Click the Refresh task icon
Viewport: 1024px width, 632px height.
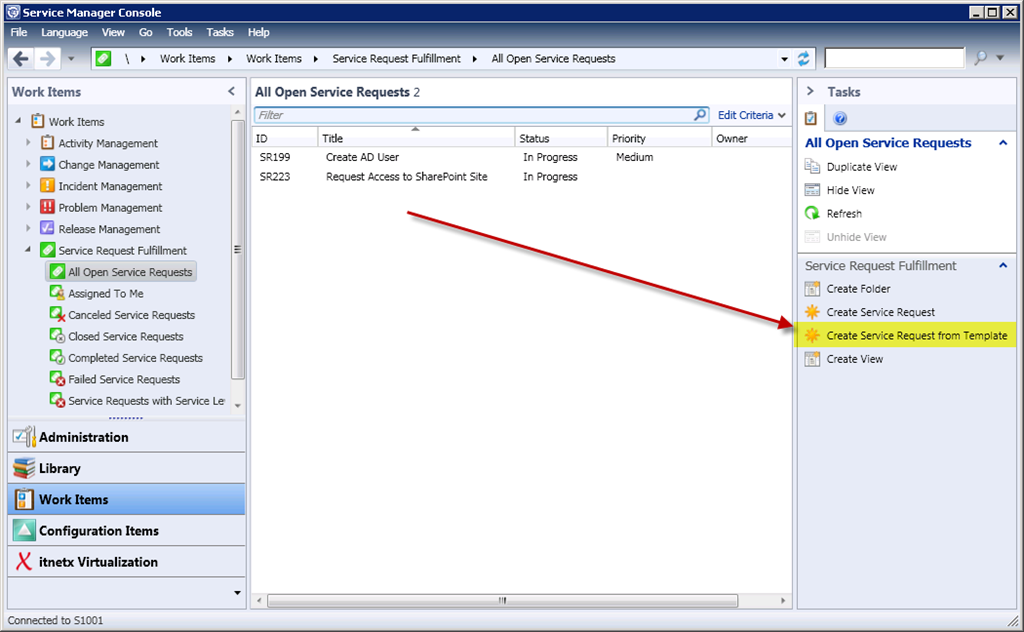click(812, 214)
